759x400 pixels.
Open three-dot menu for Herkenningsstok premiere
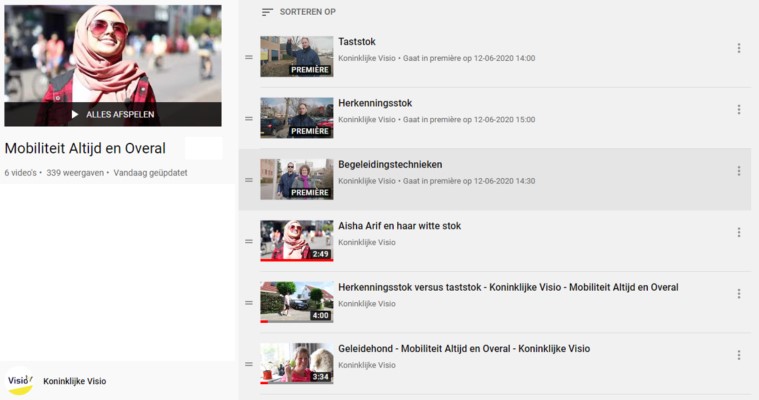[739, 109]
